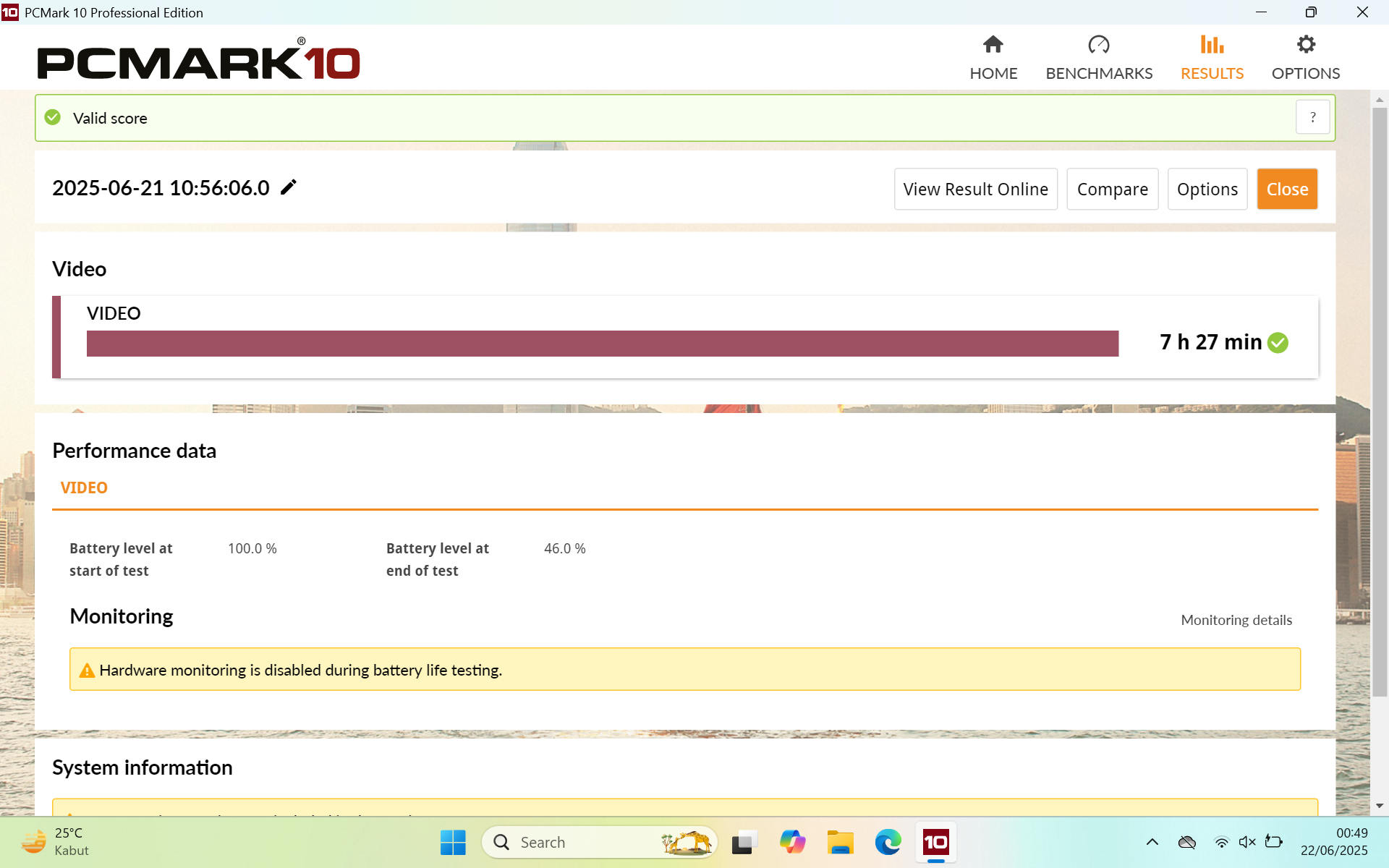Click the question mark help button

click(1312, 117)
